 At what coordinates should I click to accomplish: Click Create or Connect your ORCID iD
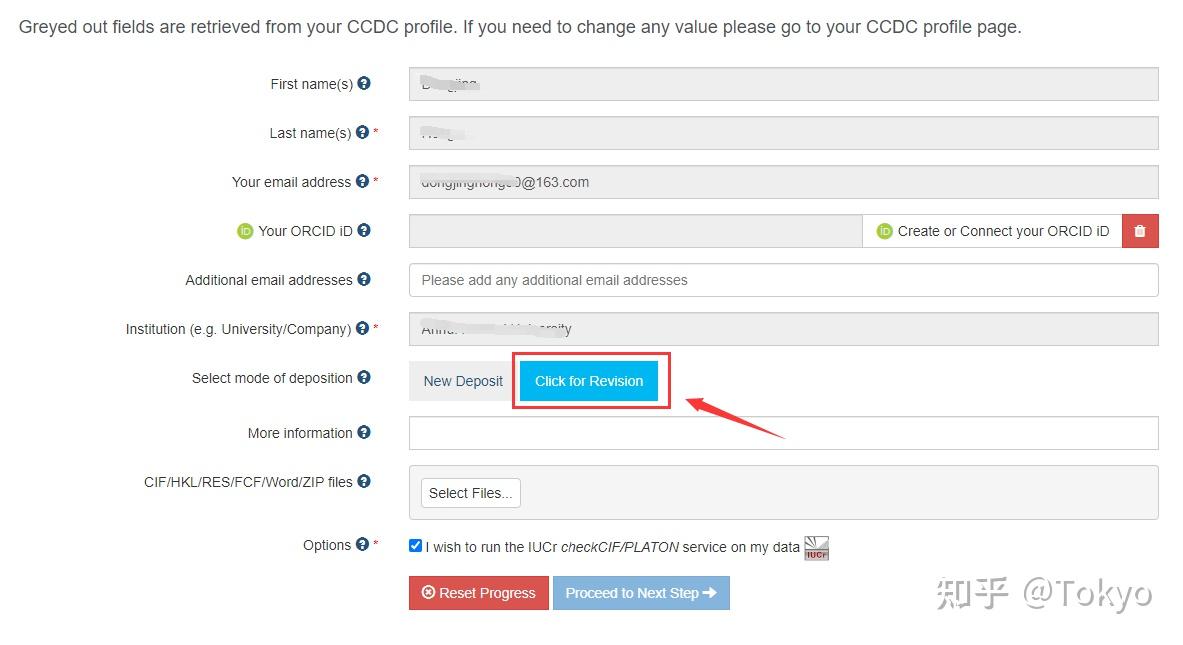pos(992,231)
